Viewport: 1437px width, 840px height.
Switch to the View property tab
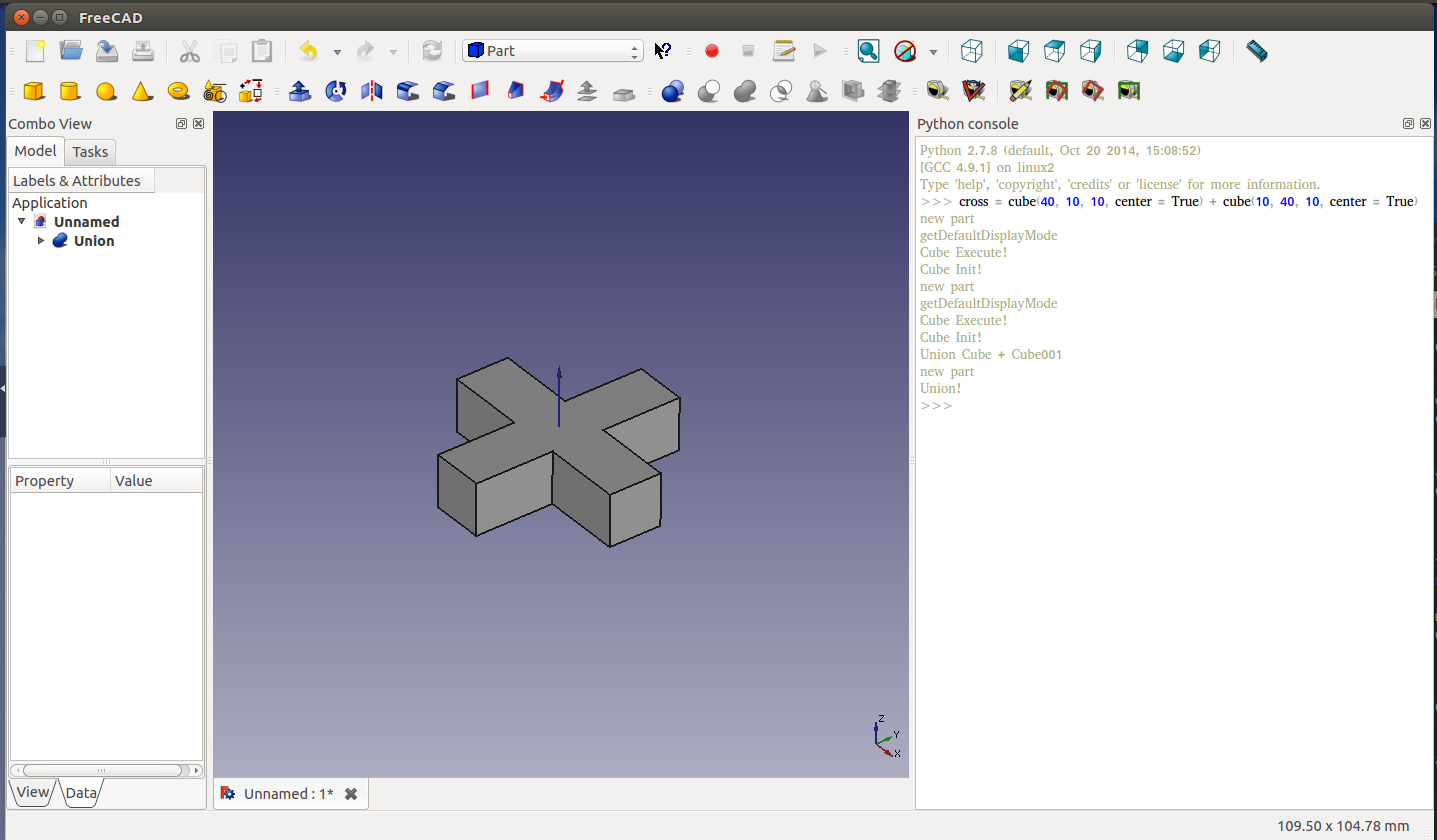click(x=32, y=792)
